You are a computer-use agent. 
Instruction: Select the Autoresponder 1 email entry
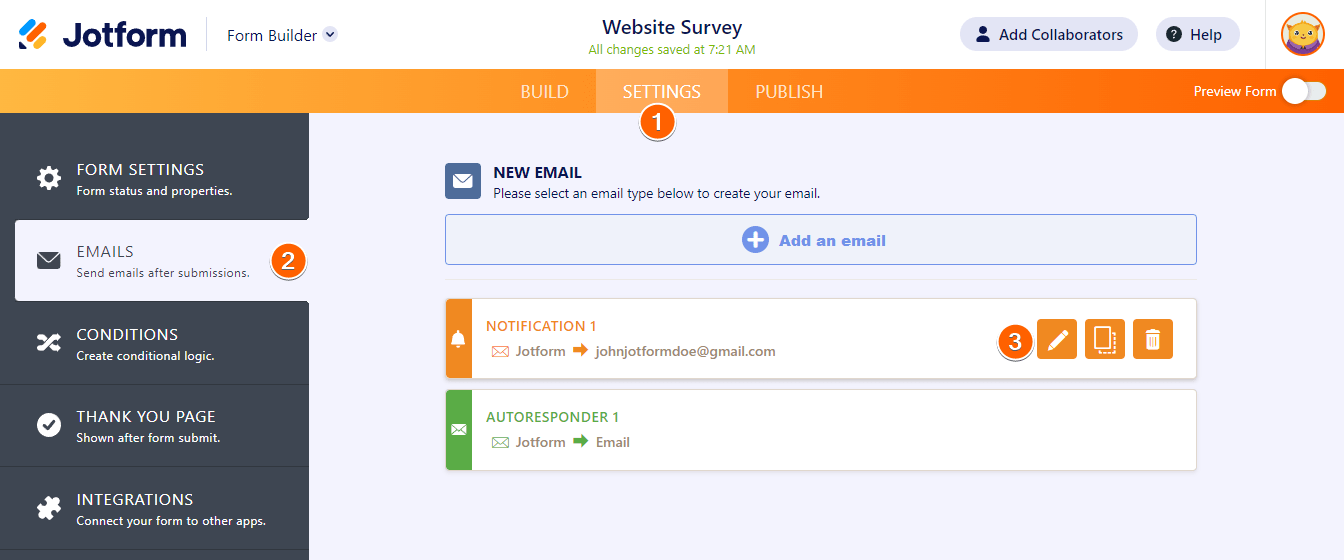820,430
